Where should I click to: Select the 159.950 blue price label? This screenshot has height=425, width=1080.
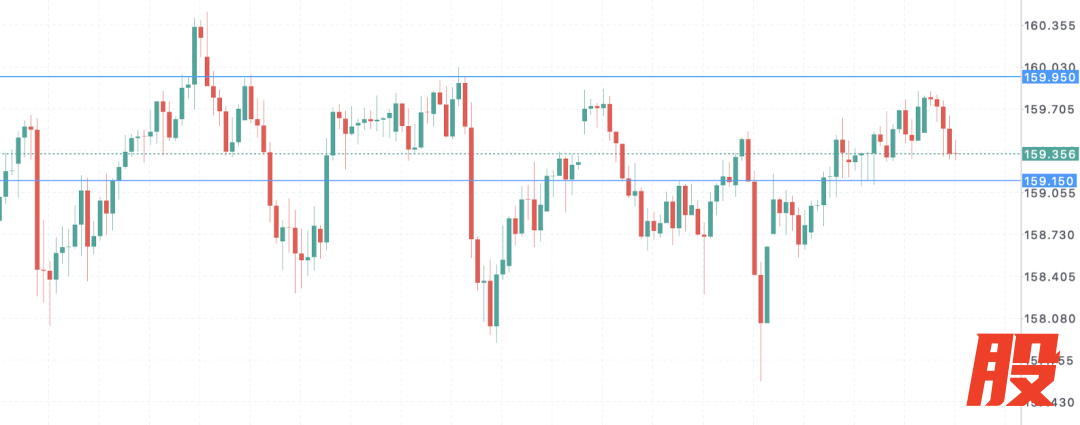(x=1049, y=77)
